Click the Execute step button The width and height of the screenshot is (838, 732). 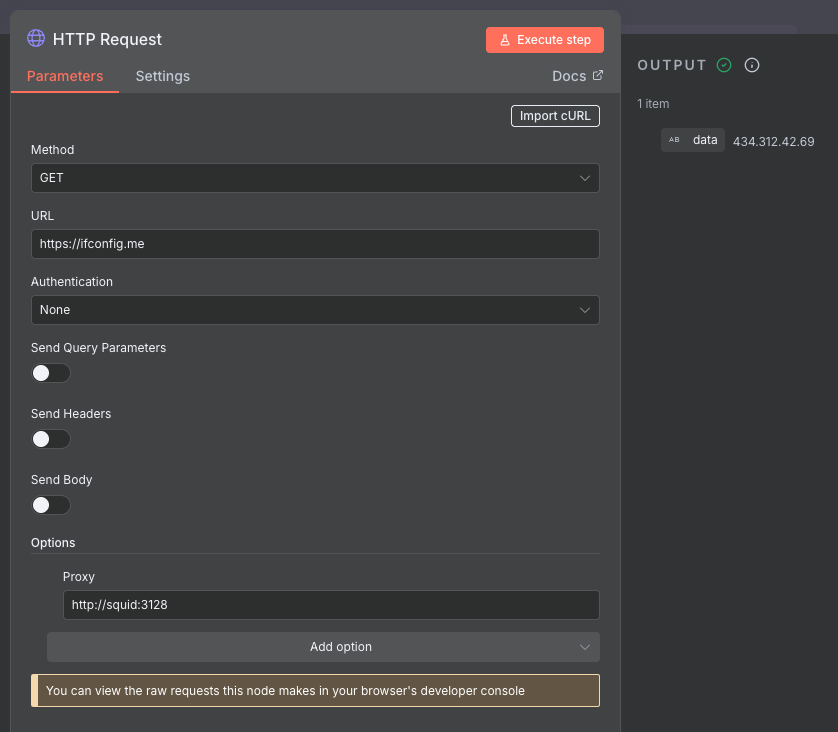(x=545, y=40)
